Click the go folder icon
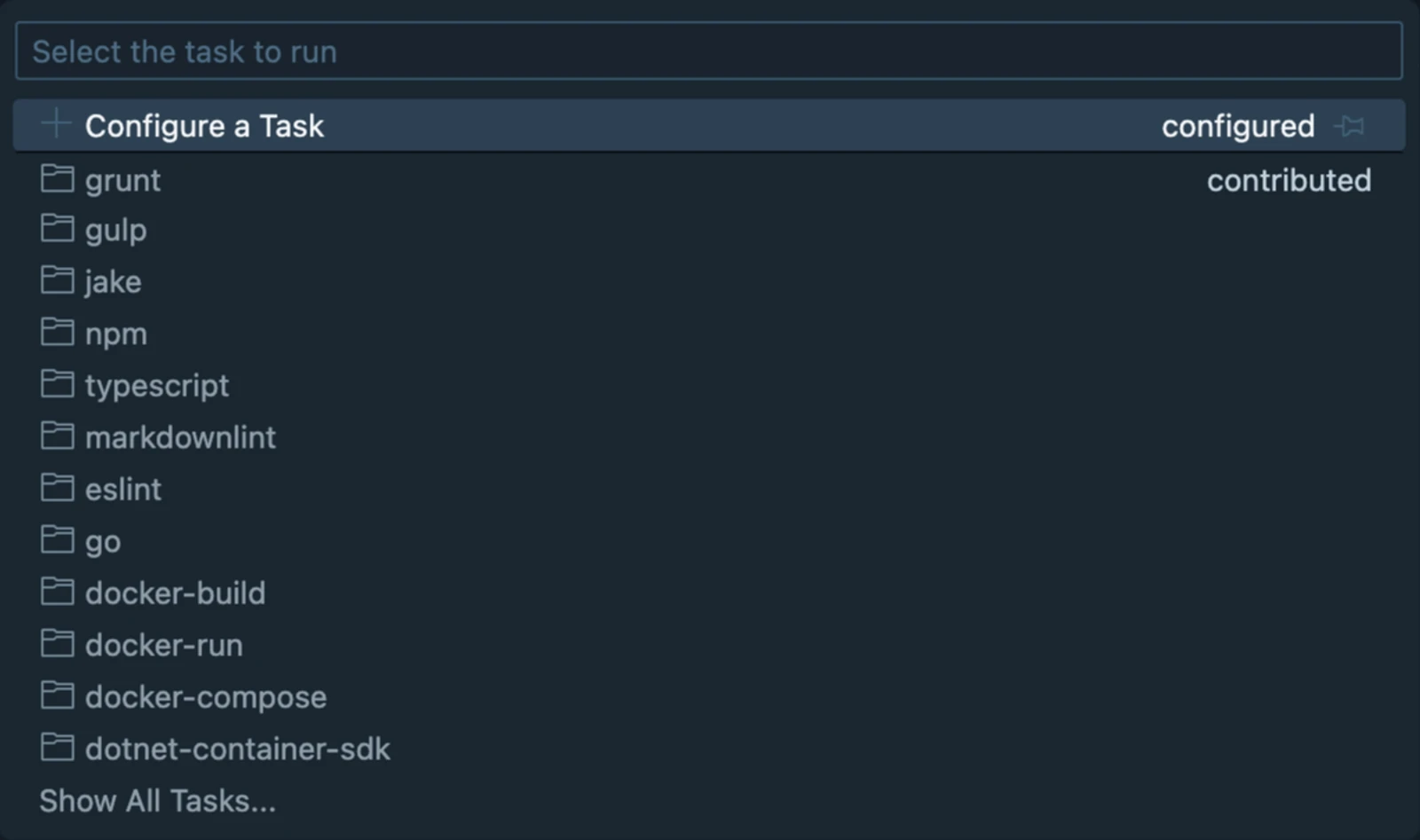Image resolution: width=1420 pixels, height=840 pixels. (58, 540)
